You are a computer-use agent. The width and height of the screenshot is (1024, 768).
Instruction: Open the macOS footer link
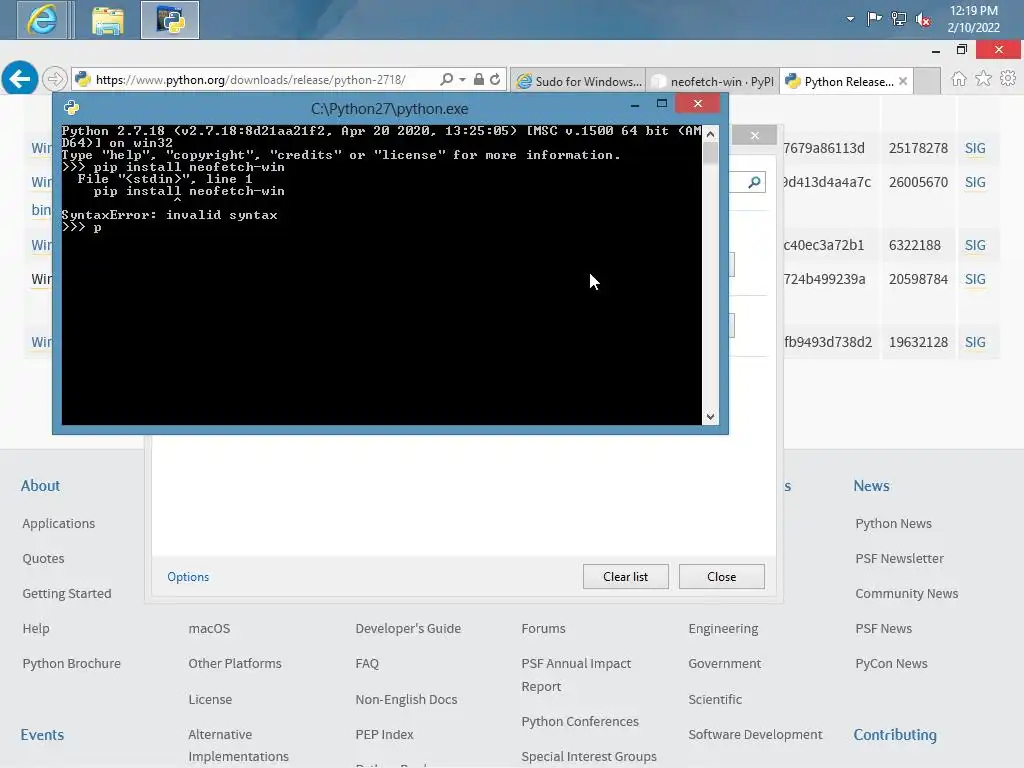click(209, 628)
